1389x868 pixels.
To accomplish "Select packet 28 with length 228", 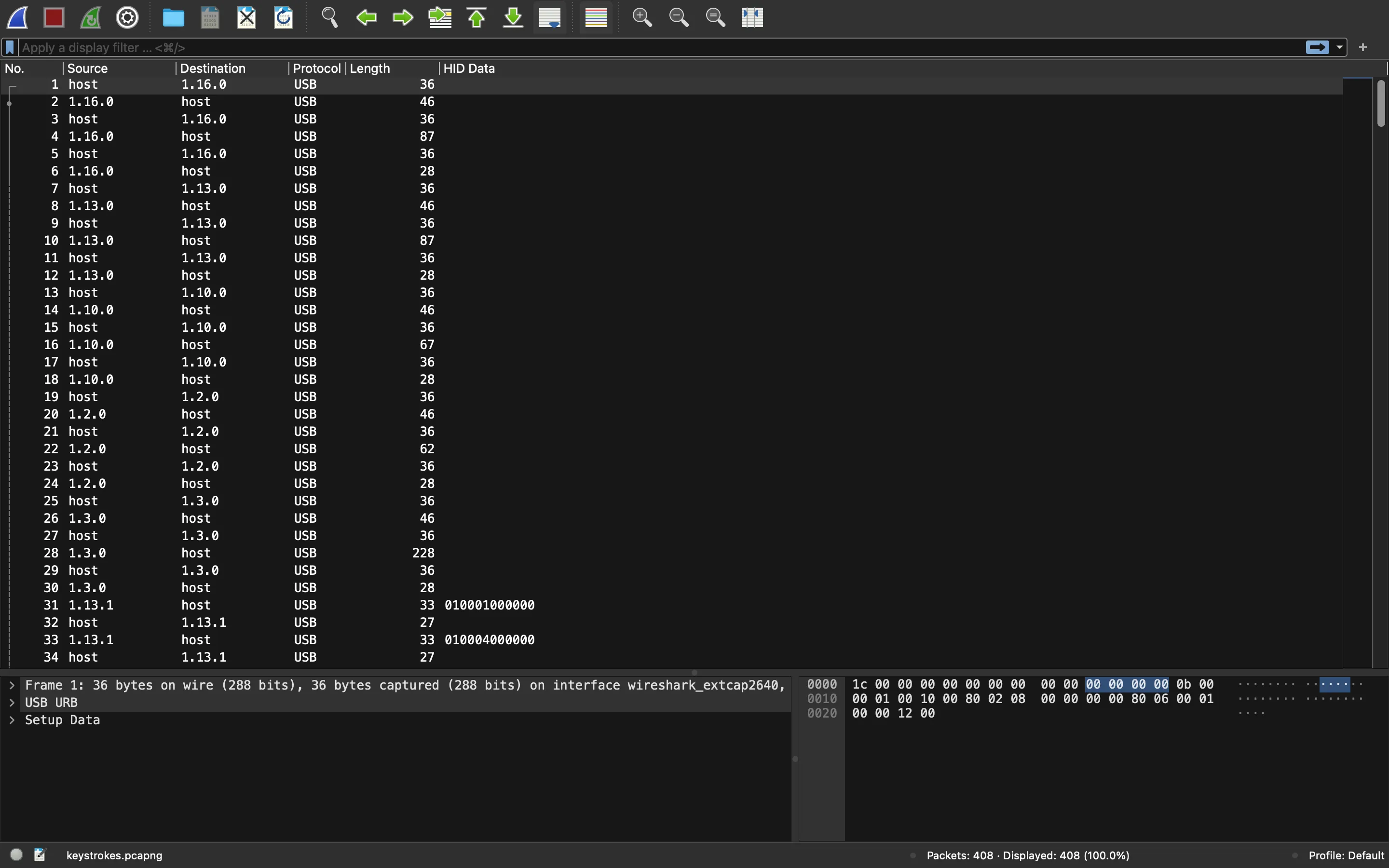I will tap(671, 554).
